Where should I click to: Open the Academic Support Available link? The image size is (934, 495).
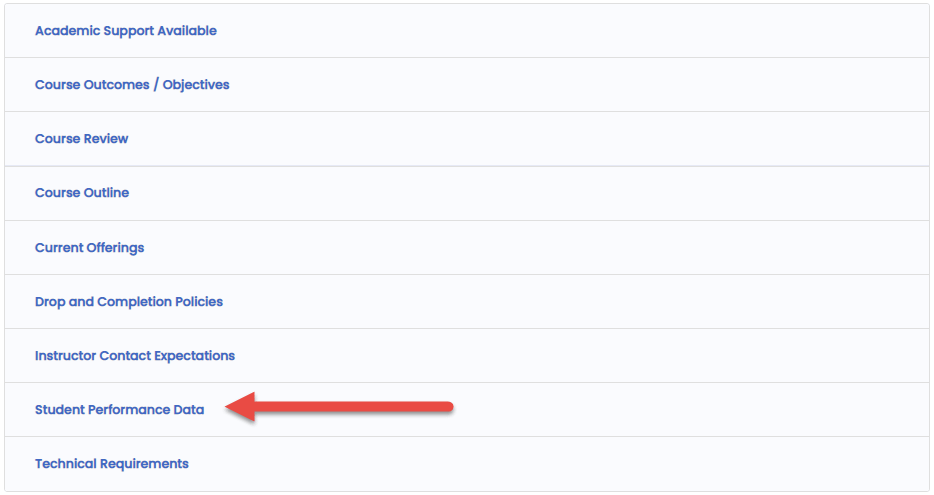(x=125, y=31)
